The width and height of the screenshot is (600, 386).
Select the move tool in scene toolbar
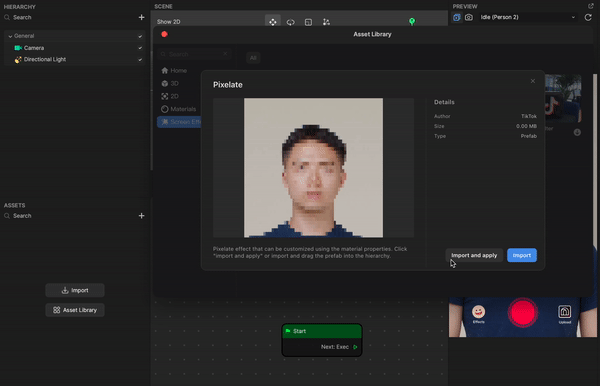[x=272, y=22]
